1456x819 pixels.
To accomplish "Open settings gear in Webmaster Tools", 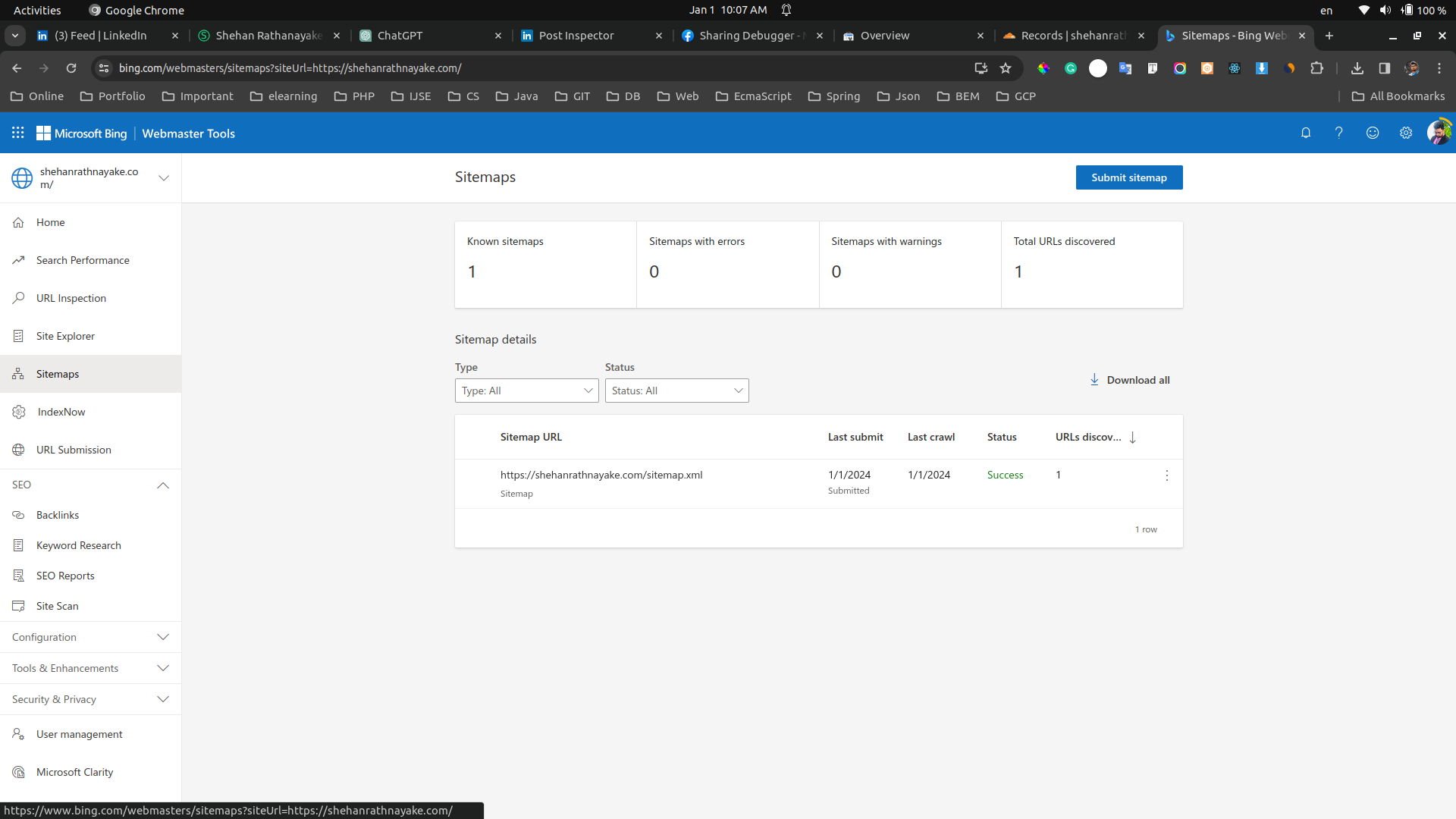I will pos(1406,133).
